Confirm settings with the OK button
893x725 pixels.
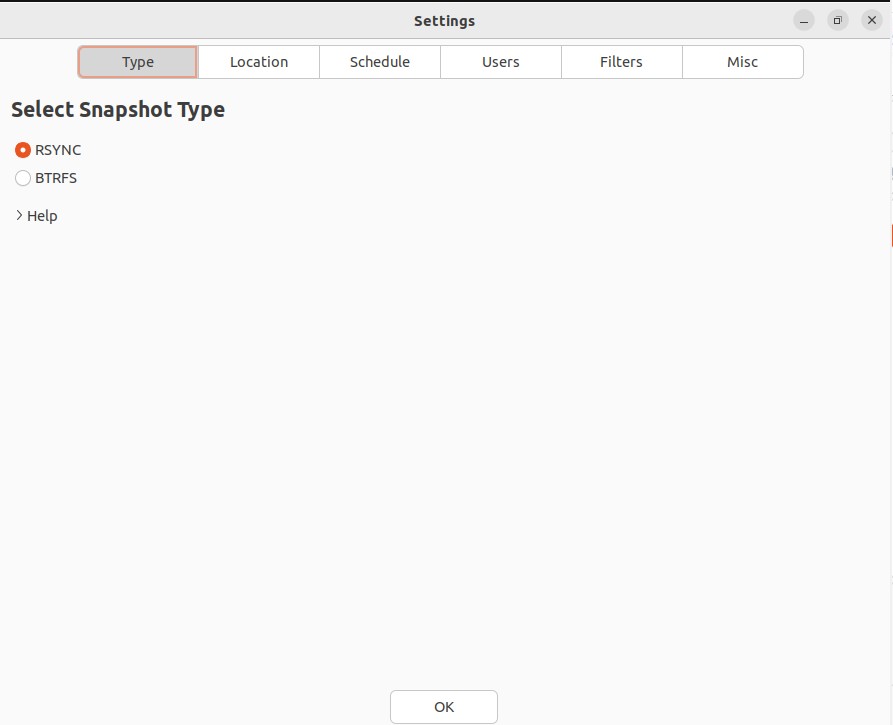(444, 707)
